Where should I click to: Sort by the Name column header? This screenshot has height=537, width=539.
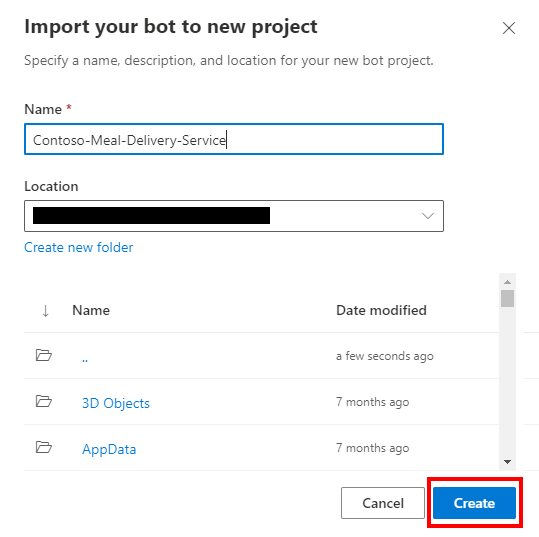(91, 310)
